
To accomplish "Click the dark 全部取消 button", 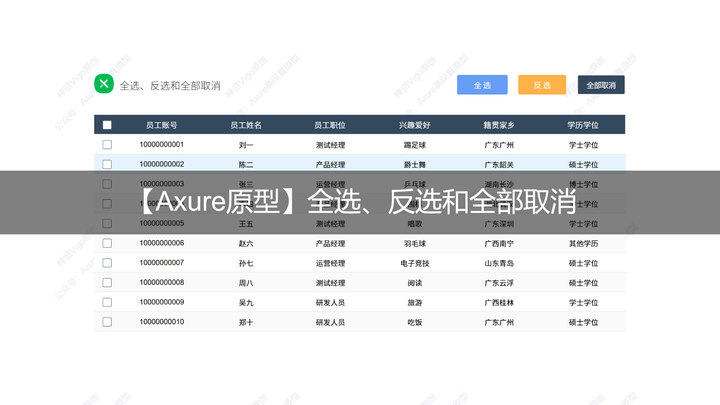I will [601, 85].
